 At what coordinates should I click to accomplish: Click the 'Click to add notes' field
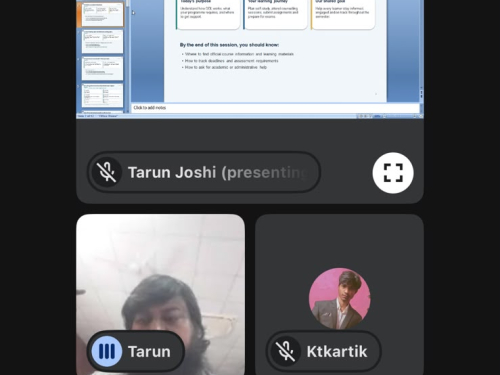pos(275,108)
